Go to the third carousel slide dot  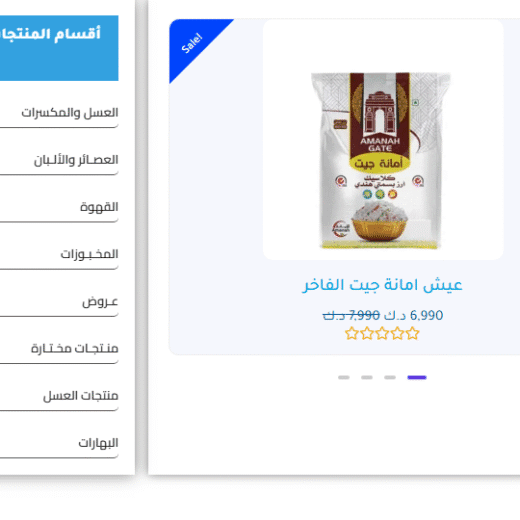tap(390, 377)
